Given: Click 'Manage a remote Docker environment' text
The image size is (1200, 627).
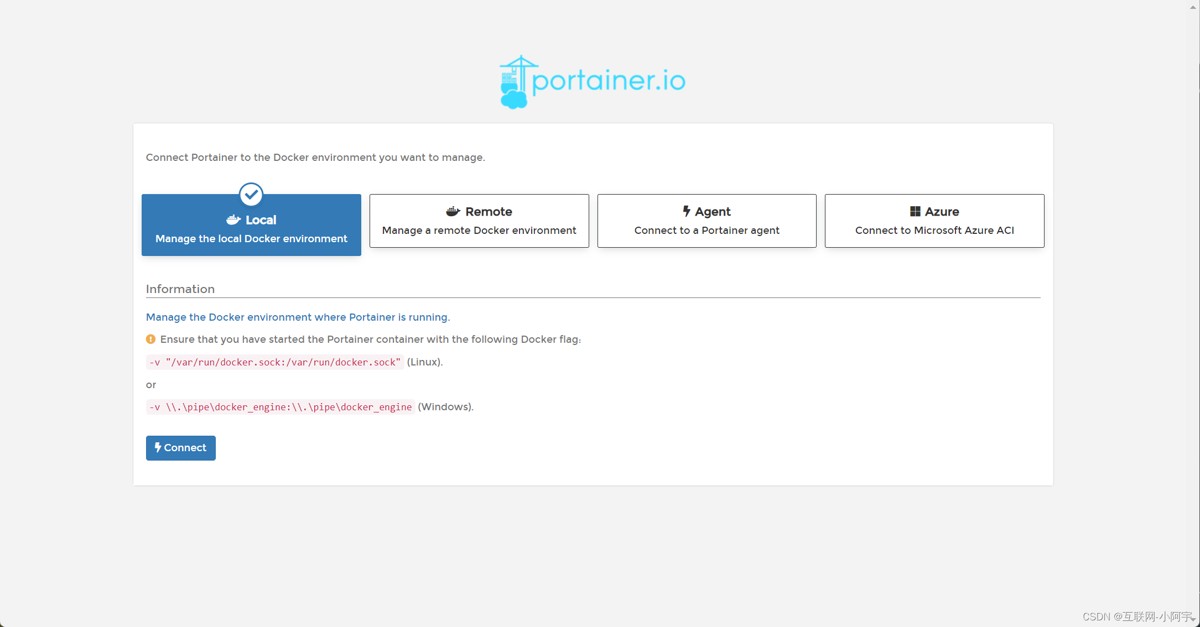Looking at the screenshot, I should pos(479,230).
